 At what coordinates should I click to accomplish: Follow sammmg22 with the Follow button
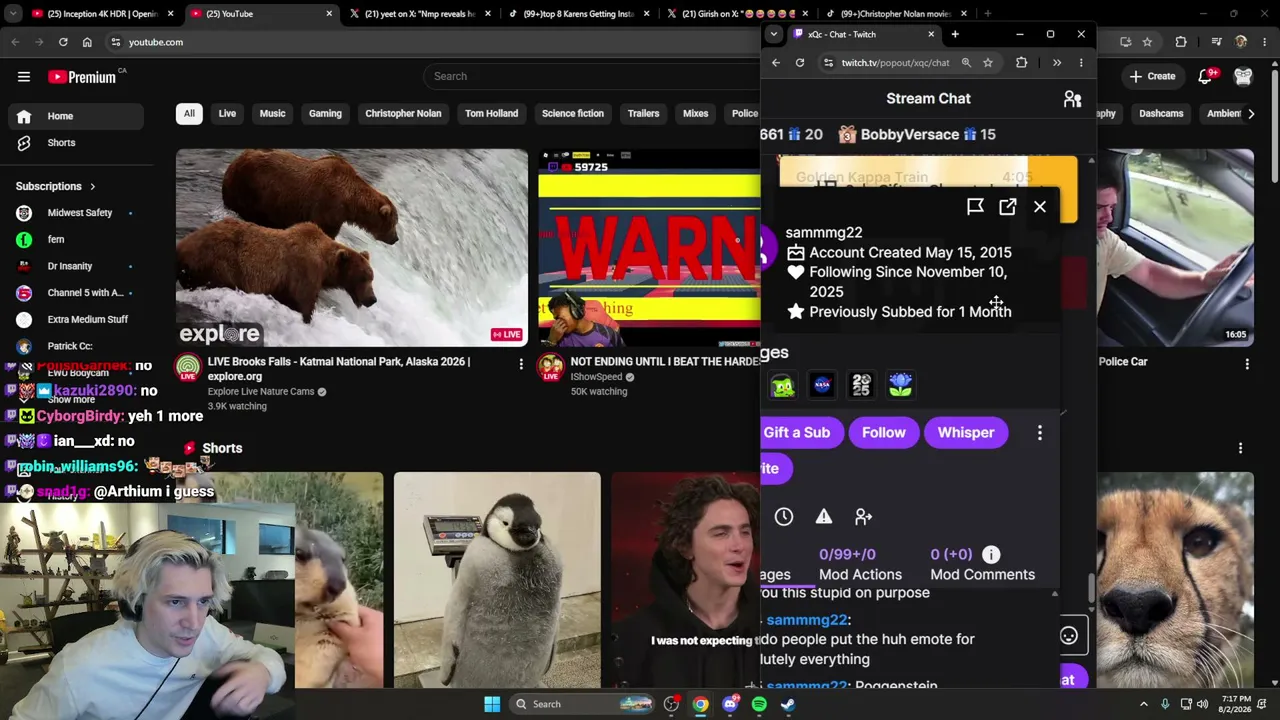[x=884, y=433]
